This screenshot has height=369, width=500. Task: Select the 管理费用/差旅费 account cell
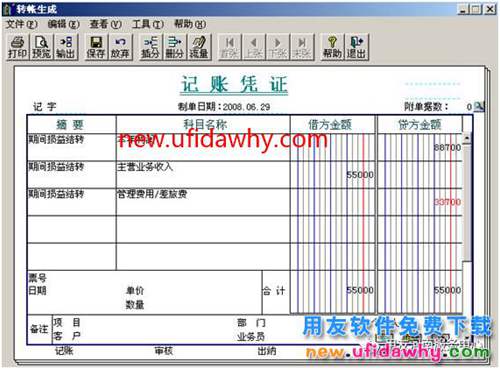tap(203, 202)
